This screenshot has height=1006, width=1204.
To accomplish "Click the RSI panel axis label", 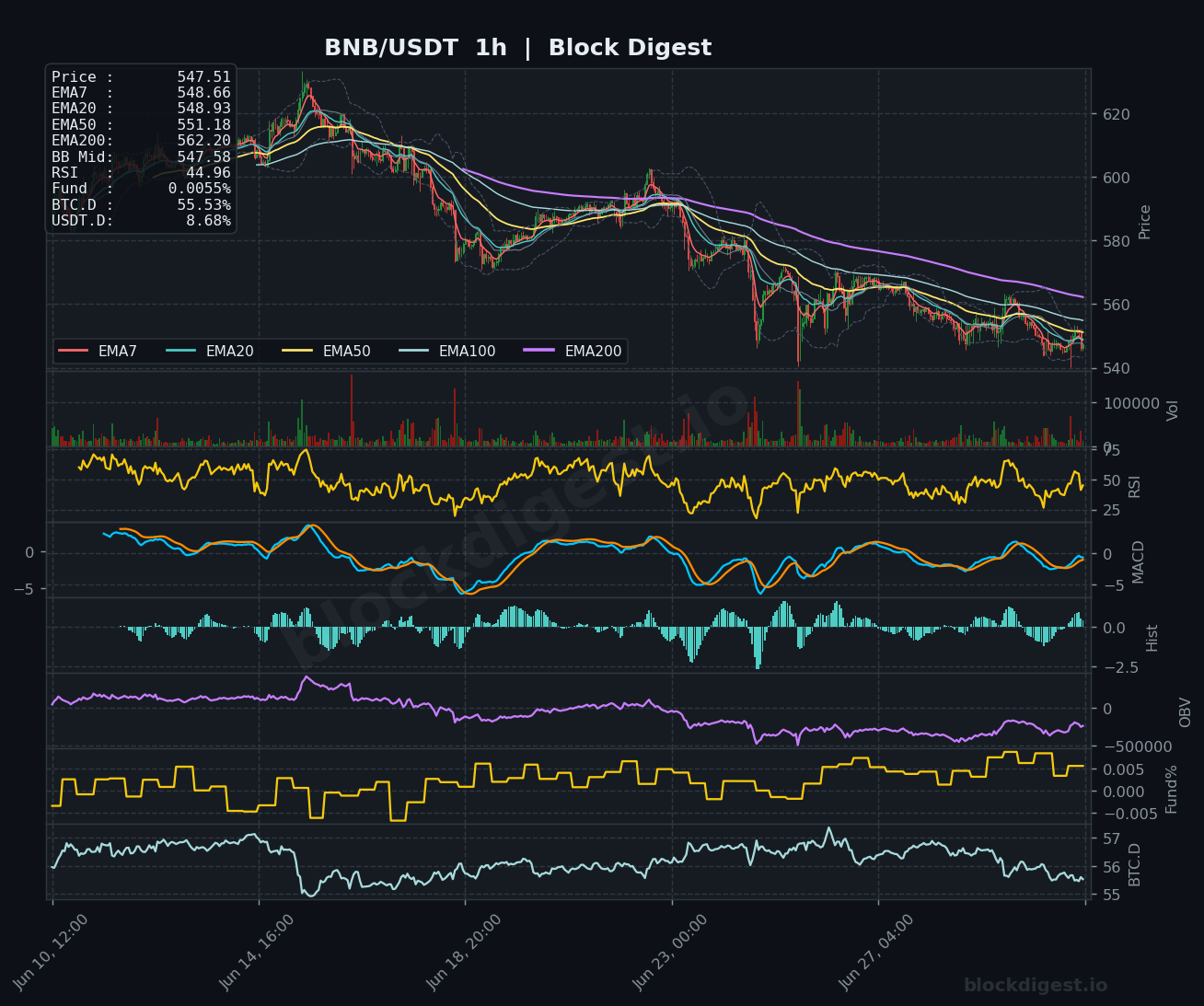I will [x=1135, y=487].
